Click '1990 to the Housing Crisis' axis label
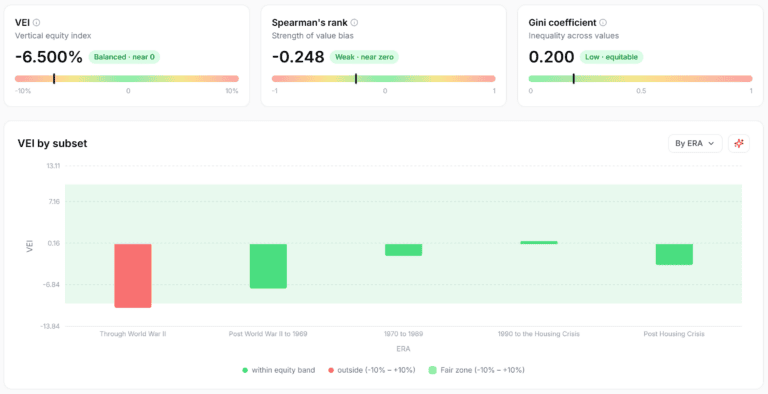The image size is (768, 394). coord(539,334)
